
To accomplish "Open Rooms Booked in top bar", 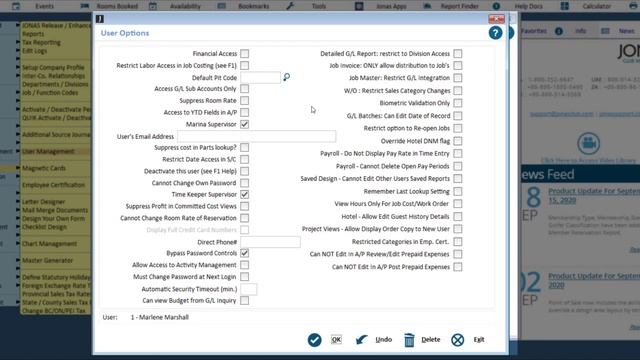I will click(x=117, y=6).
